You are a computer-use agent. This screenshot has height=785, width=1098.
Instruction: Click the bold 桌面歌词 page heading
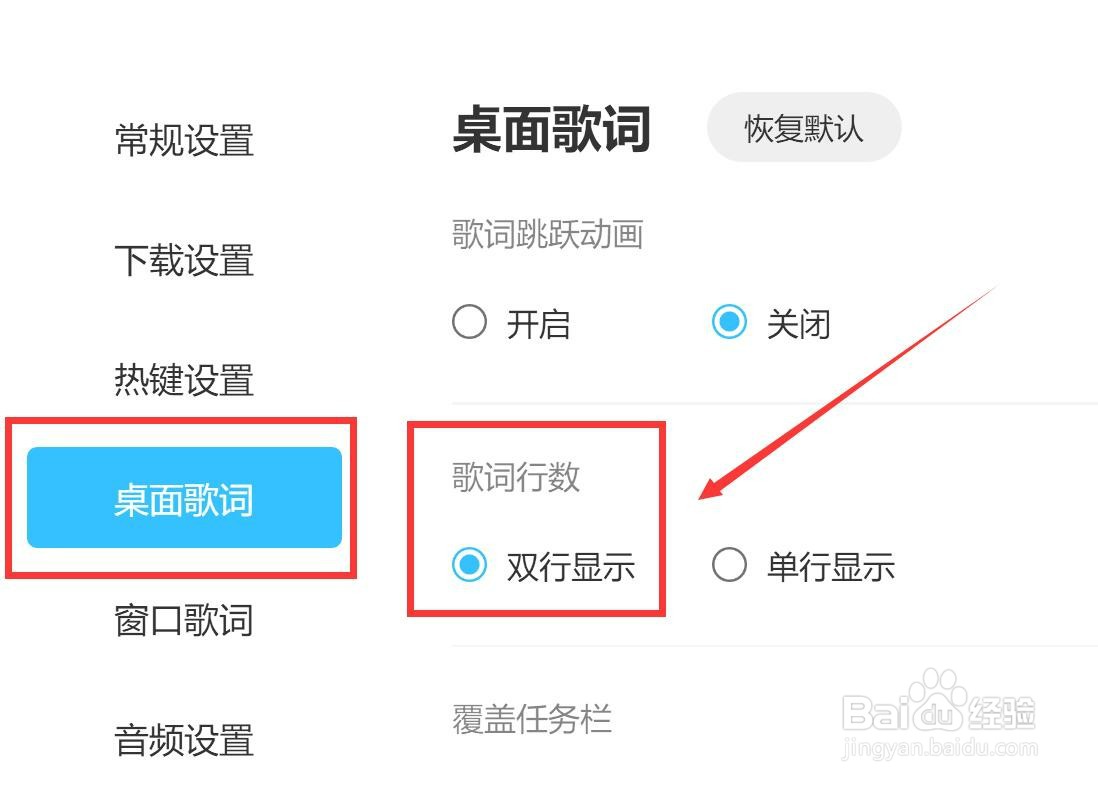[x=552, y=129]
